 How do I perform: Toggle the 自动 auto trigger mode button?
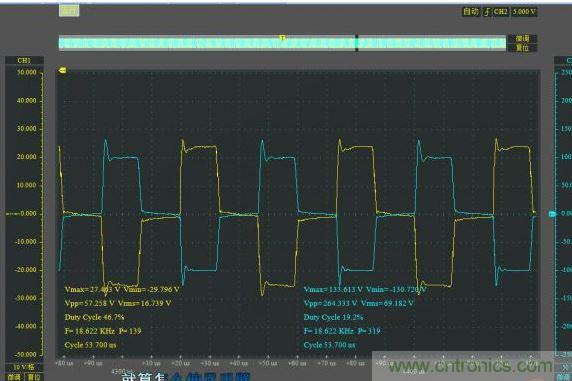[471, 12]
